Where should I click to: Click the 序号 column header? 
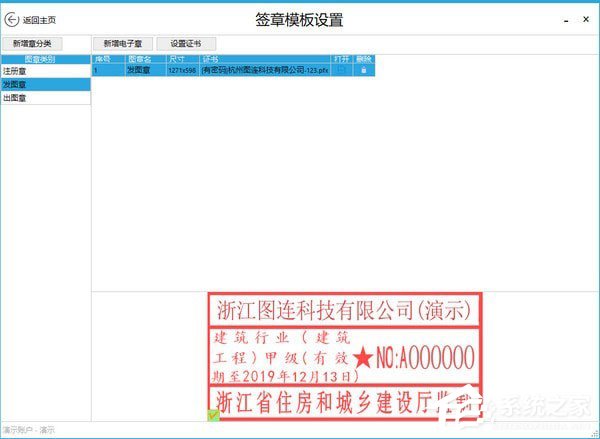[108, 59]
